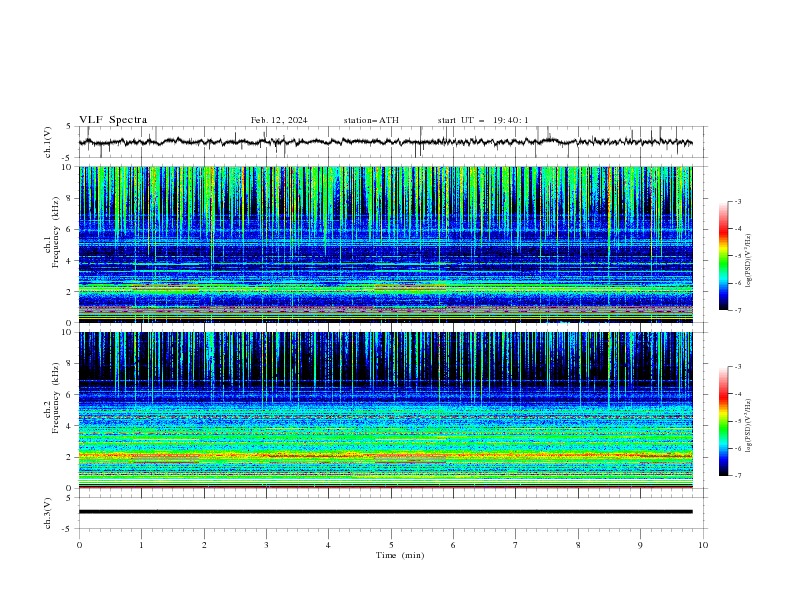This screenshot has height=612, width=792.
Task: Click time axis tick label "0"
Action: (79, 545)
